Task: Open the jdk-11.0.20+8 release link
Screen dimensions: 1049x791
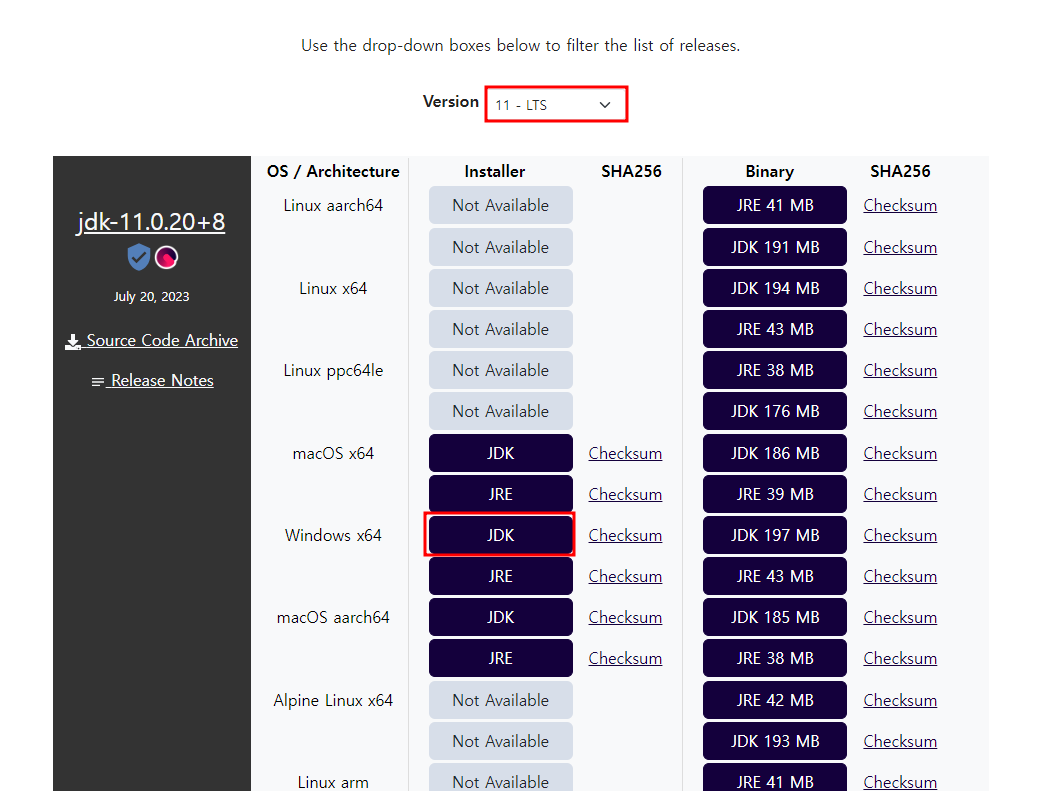Action: point(151,222)
